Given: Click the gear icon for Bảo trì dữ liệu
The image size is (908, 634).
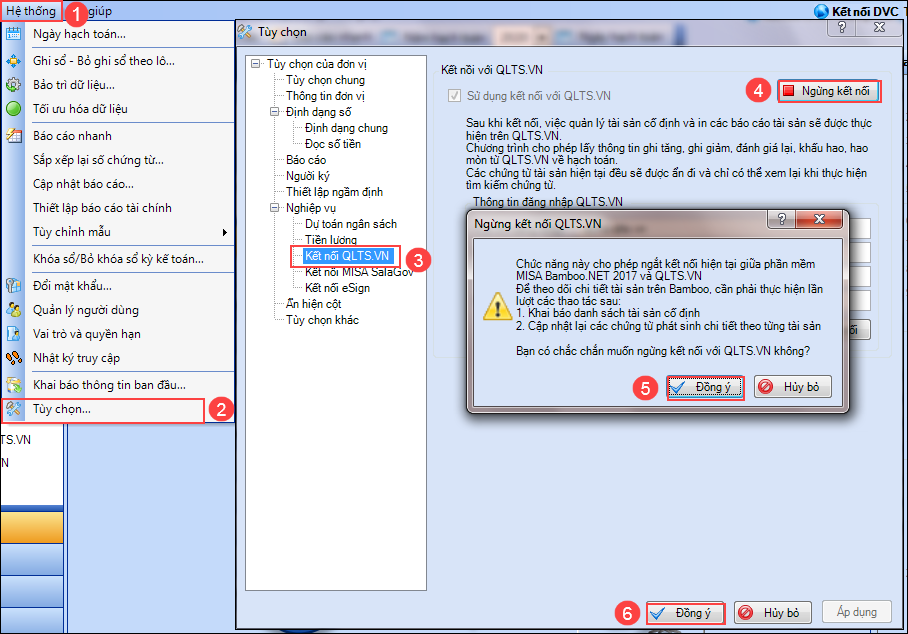Looking at the screenshot, I should pyautogui.click(x=13, y=85).
